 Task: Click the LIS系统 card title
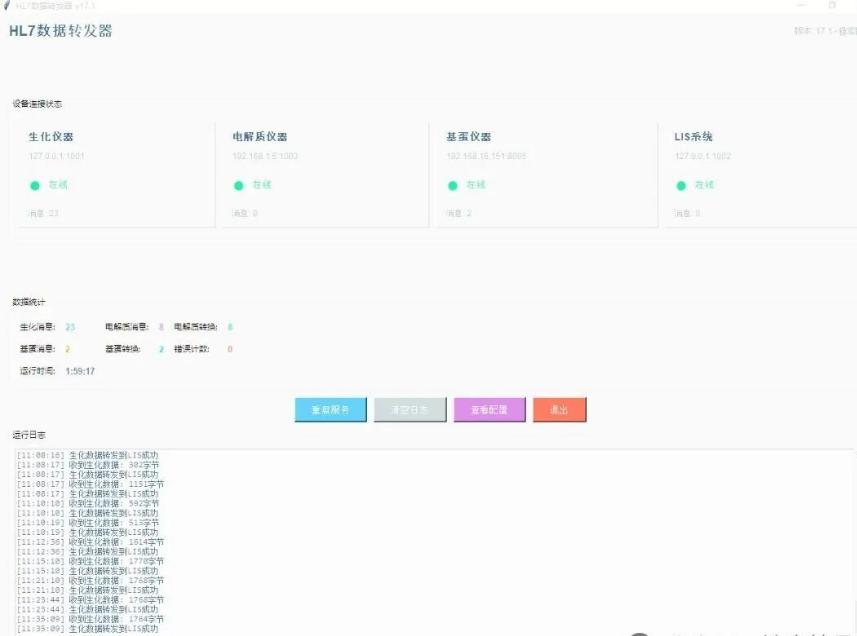click(694, 137)
